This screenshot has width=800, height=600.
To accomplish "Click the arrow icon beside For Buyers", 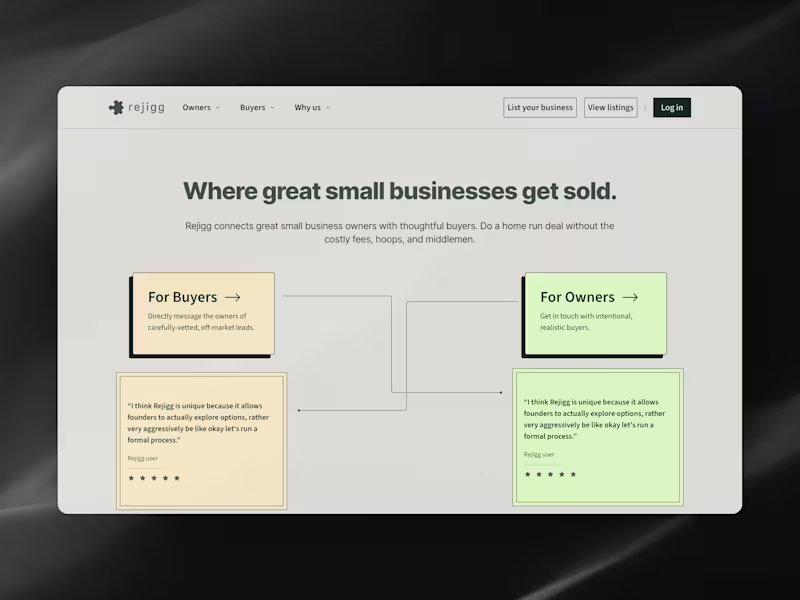I will click(x=233, y=297).
